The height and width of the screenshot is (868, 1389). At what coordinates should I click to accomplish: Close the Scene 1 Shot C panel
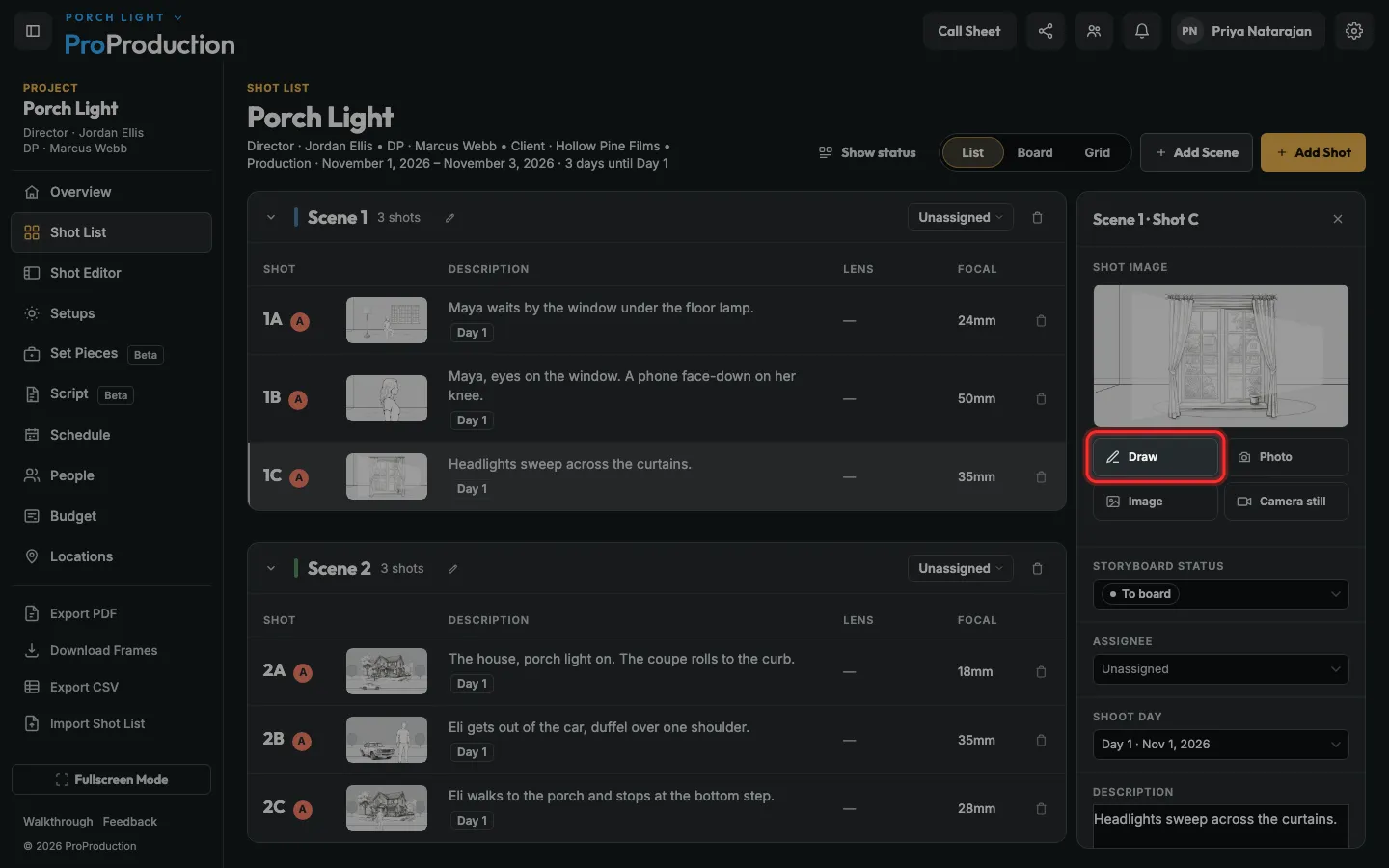[x=1338, y=219]
